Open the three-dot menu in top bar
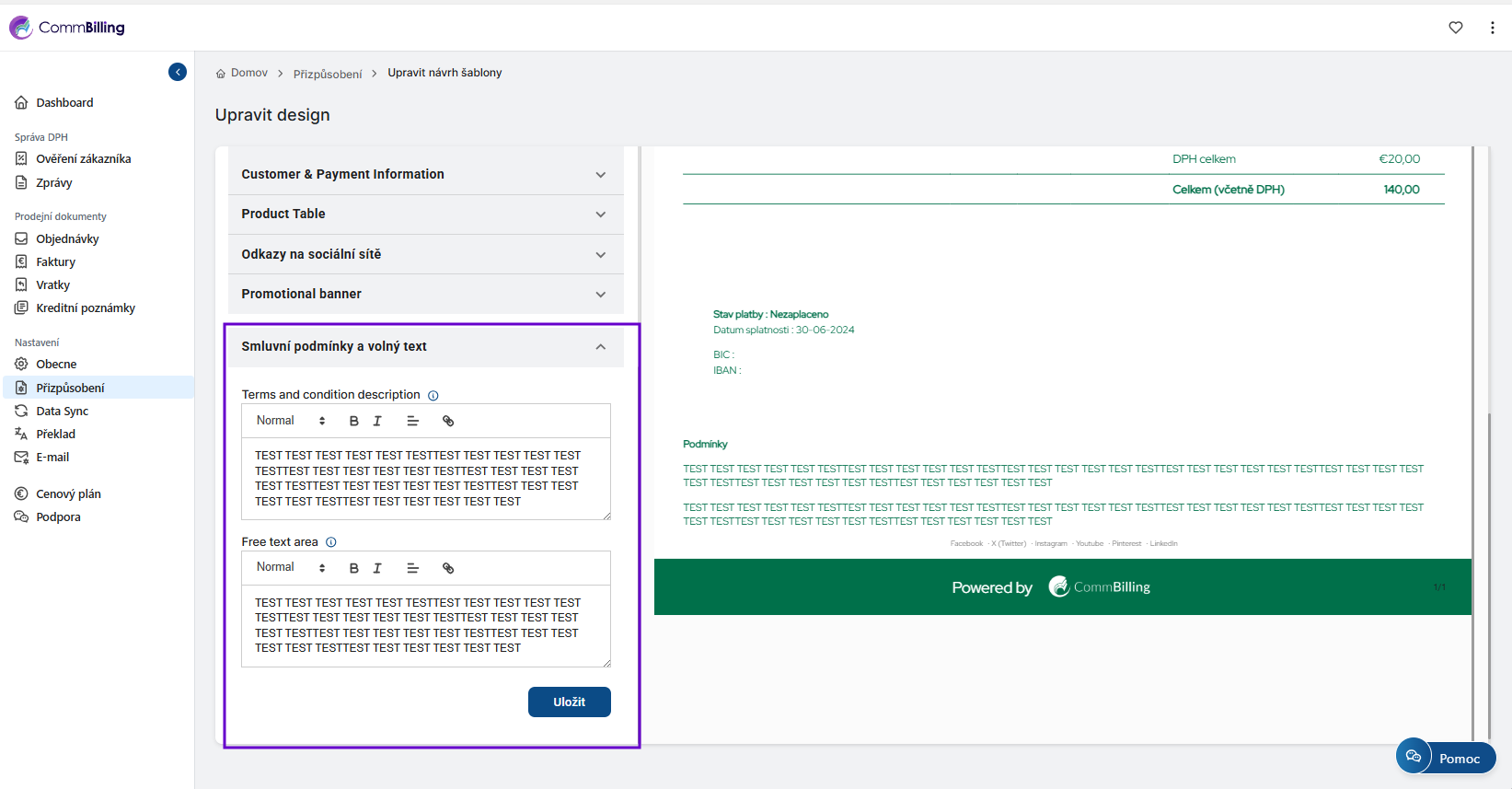Viewport: 1512px width, 789px height. [x=1492, y=28]
